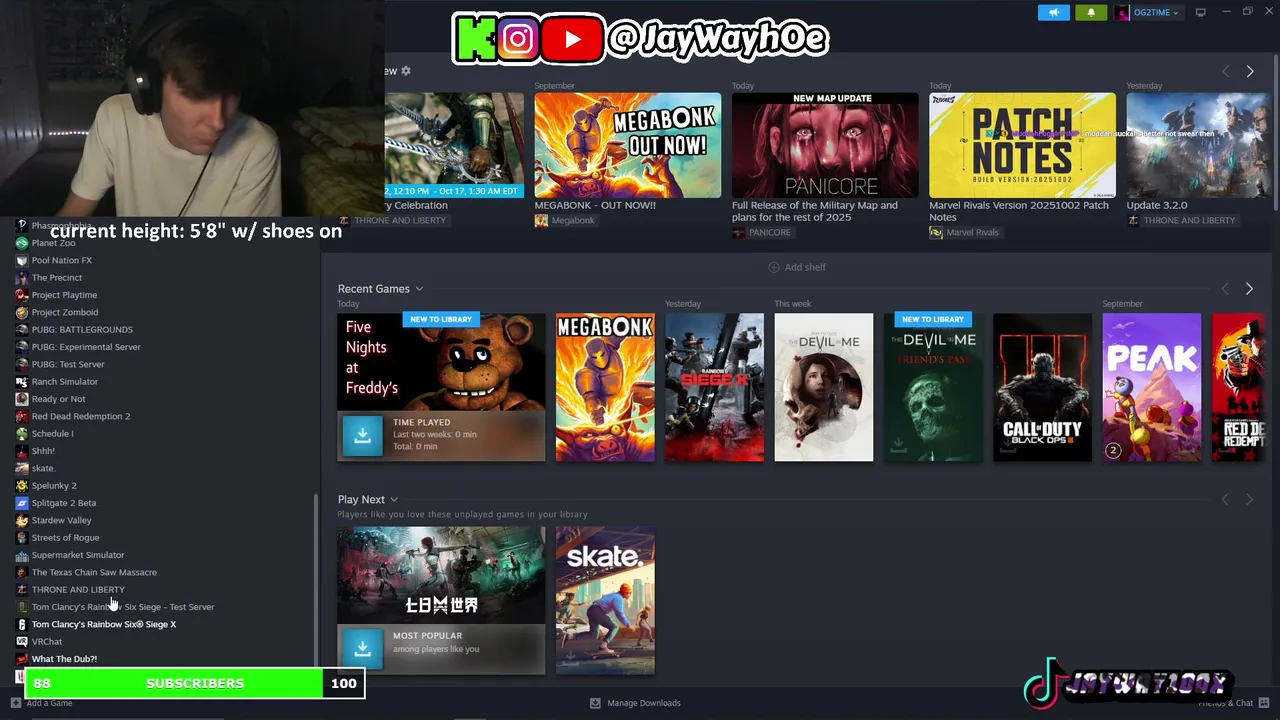Select Schedule I in library list

coord(52,434)
